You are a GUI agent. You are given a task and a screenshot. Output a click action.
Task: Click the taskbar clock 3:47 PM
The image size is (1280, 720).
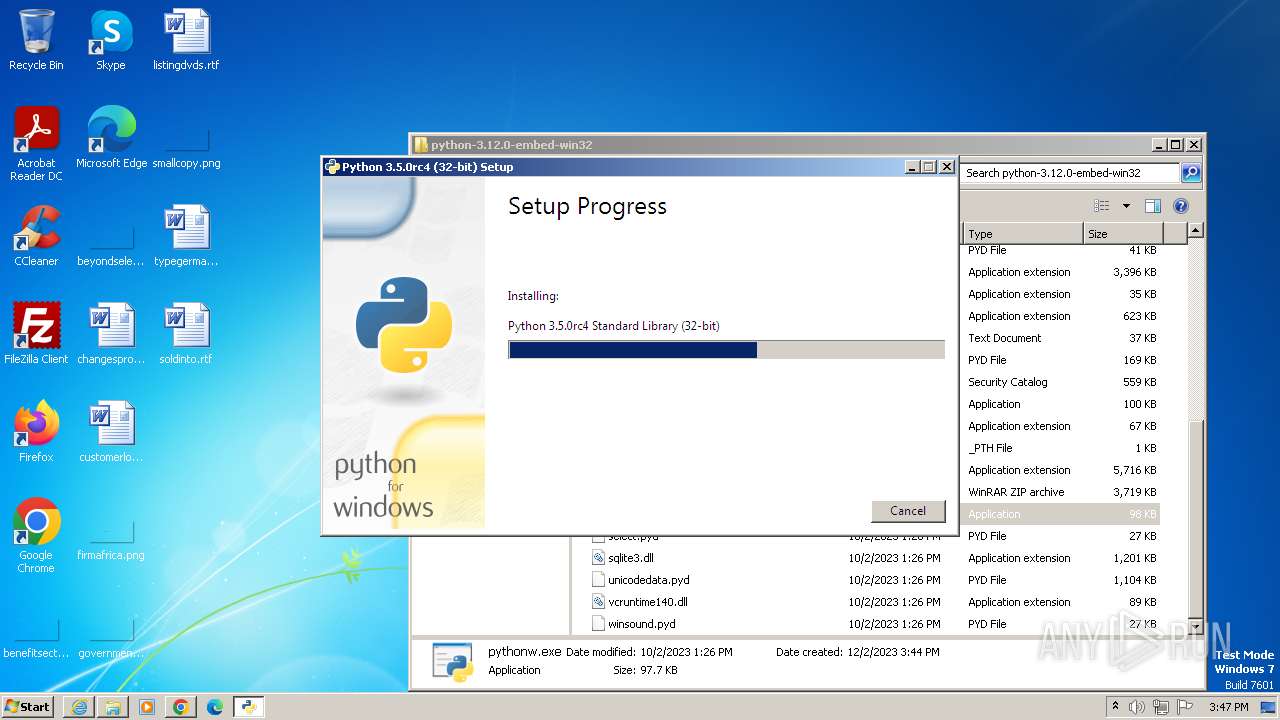point(1229,707)
